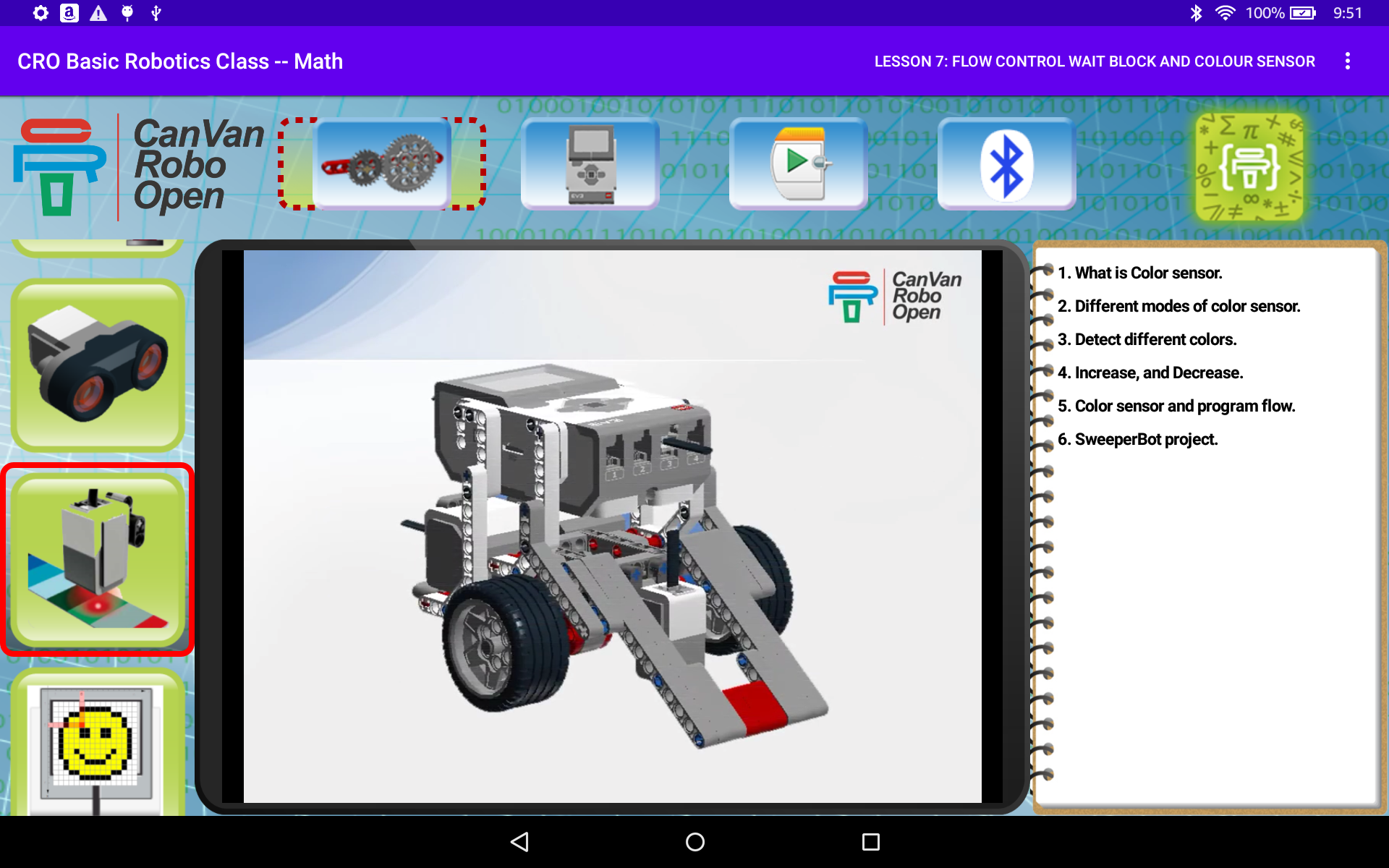The image size is (1389, 868).
Task: Open '1. What is Color sensor'
Action: (x=1139, y=273)
